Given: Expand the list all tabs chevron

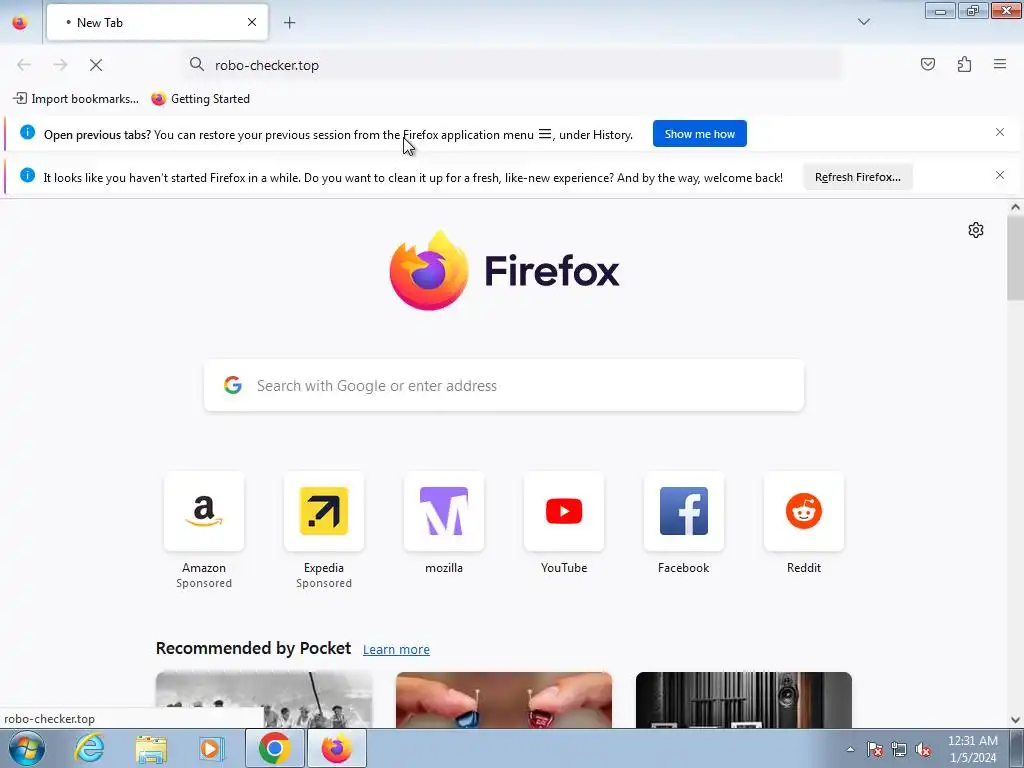Looking at the screenshot, I should click(863, 22).
